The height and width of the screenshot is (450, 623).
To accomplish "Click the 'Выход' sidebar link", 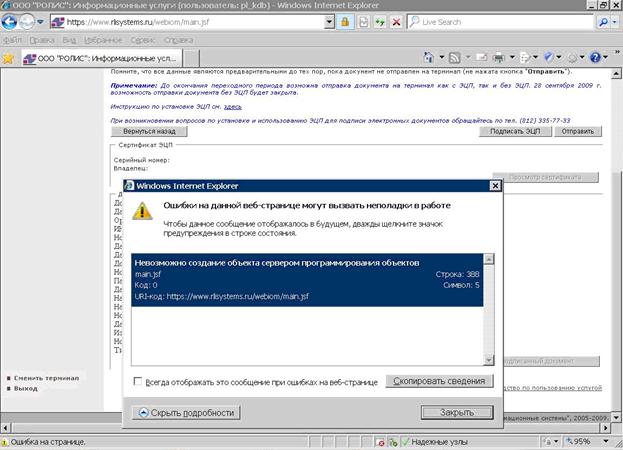I will tap(25, 388).
